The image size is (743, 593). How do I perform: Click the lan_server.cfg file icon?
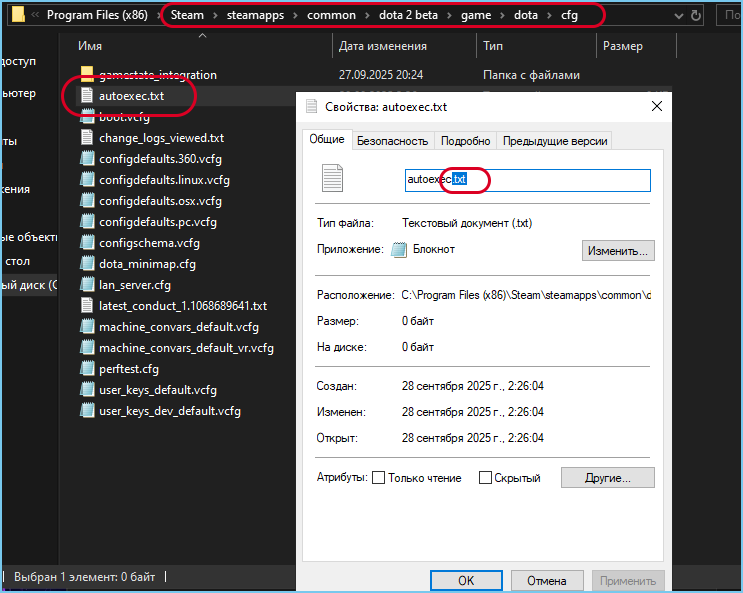[x=87, y=284]
